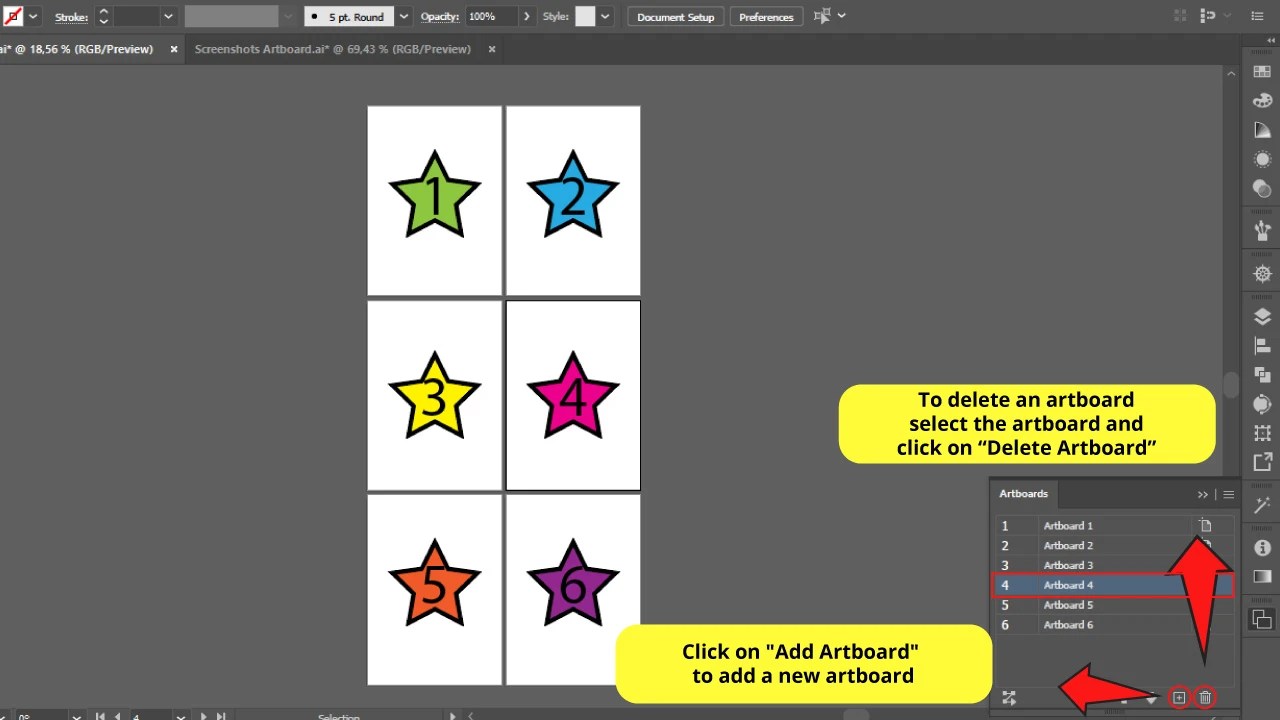Switch to the "Screenshots Artboard.ai" document tab
The width and height of the screenshot is (1280, 720).
pyautogui.click(x=330, y=48)
